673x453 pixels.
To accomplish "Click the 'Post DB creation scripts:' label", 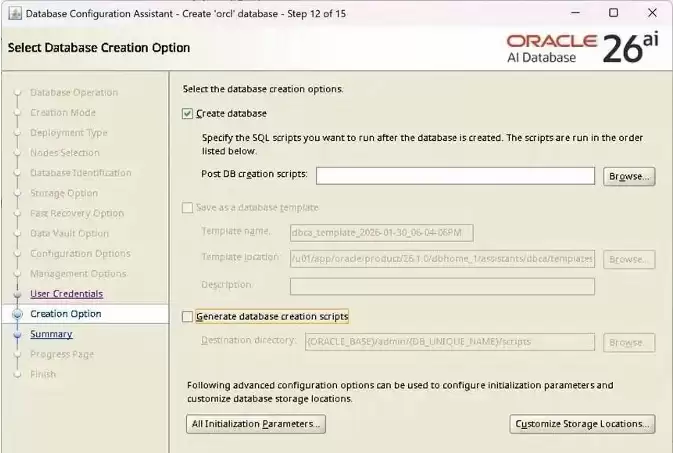I will point(255,174).
